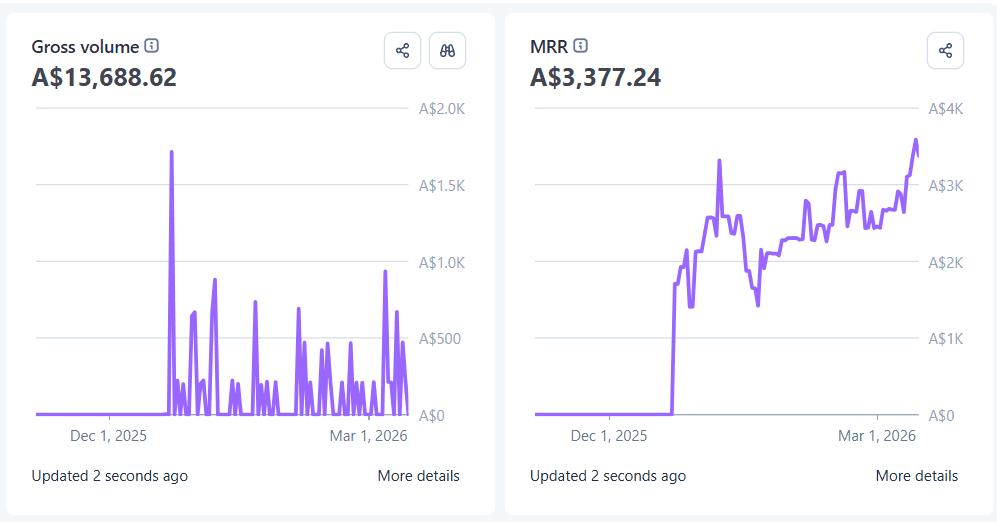Click the A$1K axis label on MRR chart
Viewport: 997px width, 522px height.
946,339
